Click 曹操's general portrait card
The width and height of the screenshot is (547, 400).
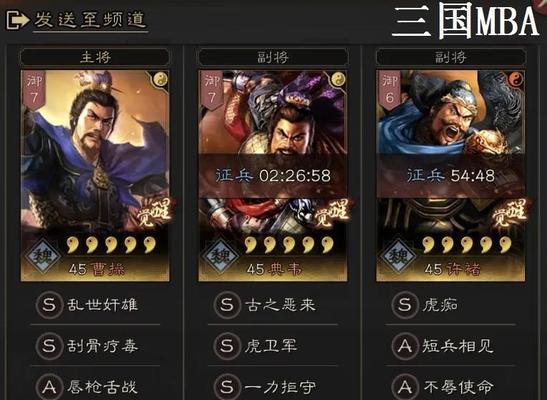pos(95,176)
